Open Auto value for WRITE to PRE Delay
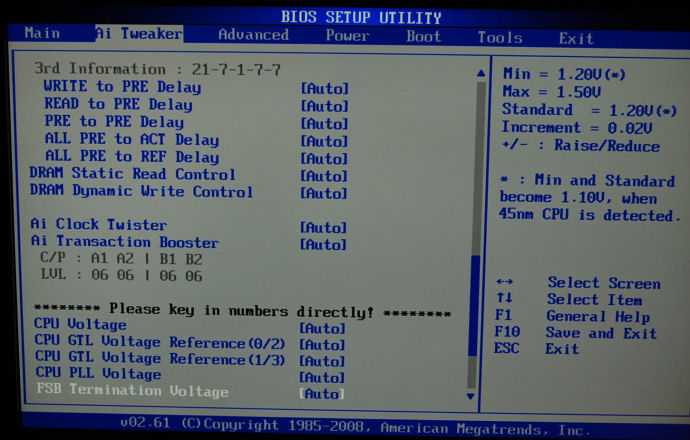This screenshot has width=690, height=440. (x=325, y=88)
